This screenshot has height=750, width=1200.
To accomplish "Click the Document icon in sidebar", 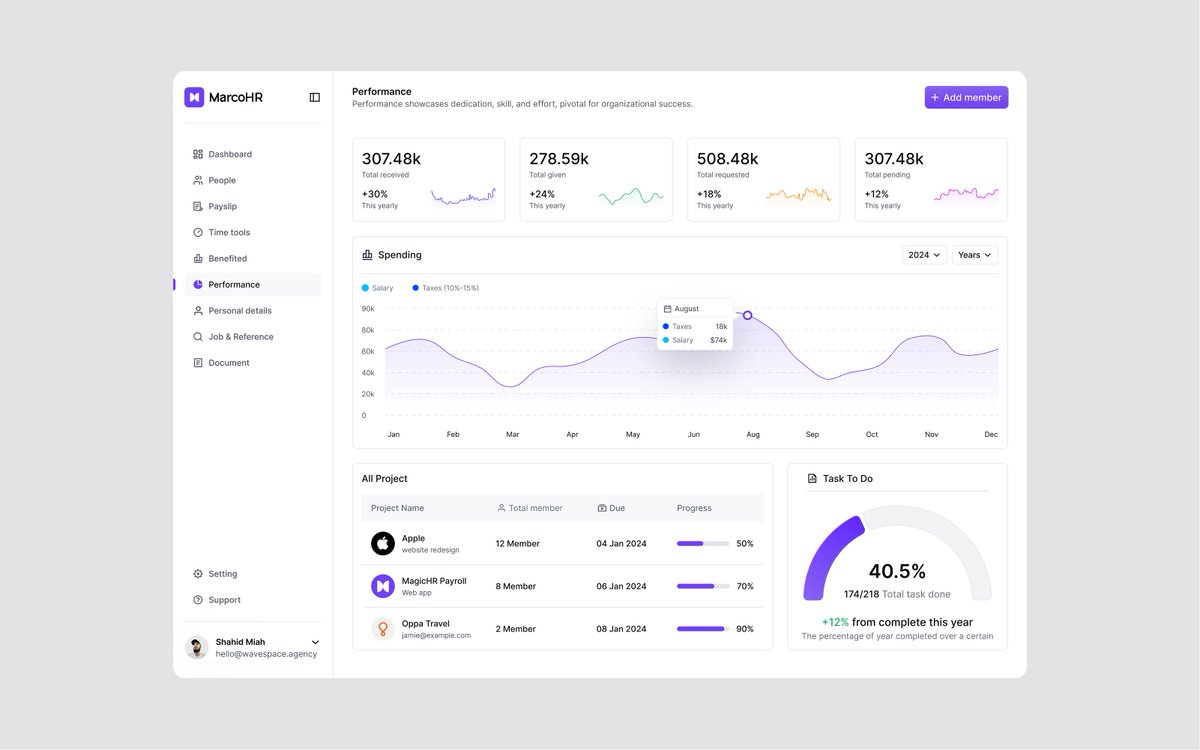I will pyautogui.click(x=198, y=363).
